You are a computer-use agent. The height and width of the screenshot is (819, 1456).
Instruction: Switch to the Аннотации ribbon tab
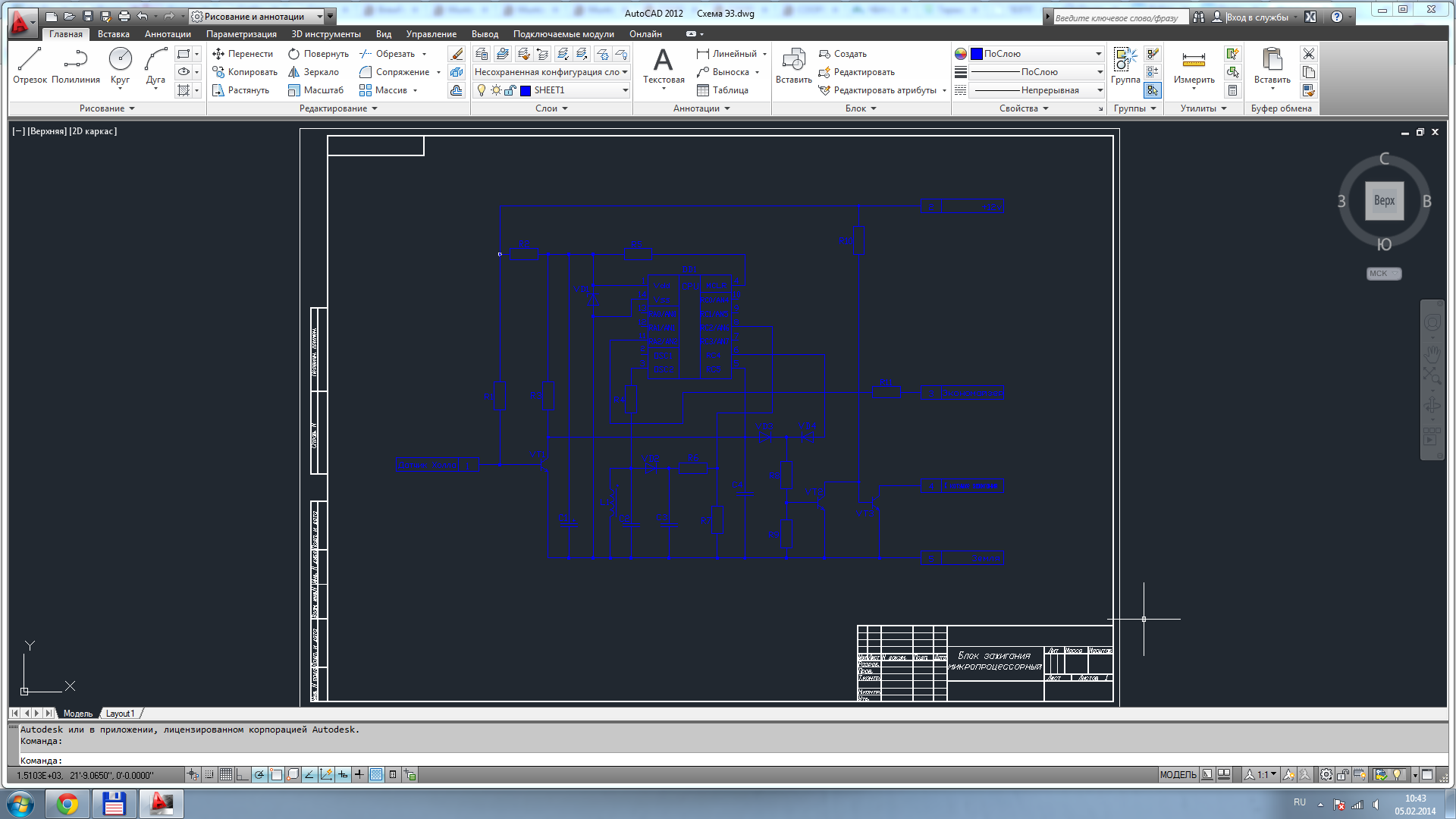tap(168, 34)
